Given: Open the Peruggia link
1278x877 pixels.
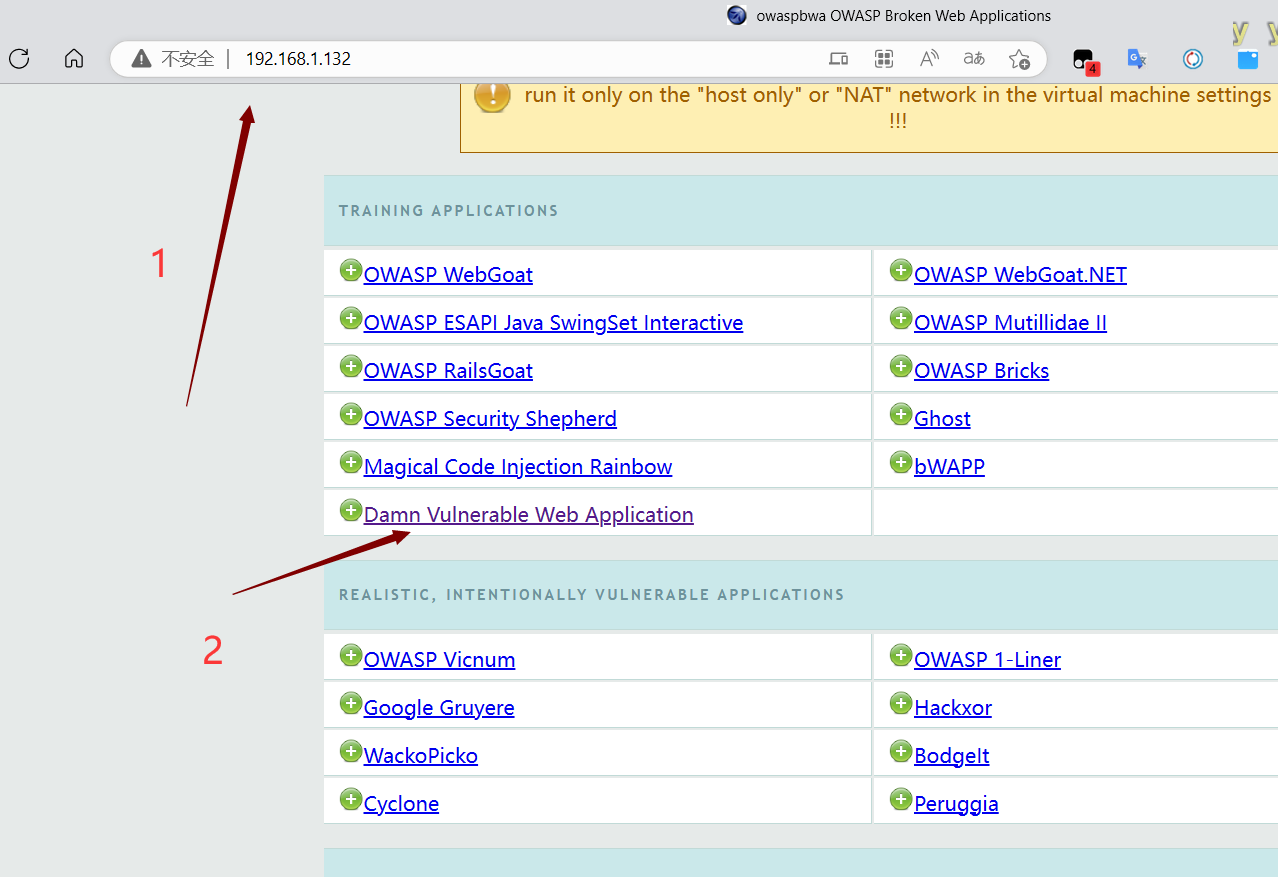Looking at the screenshot, I should [x=956, y=804].
